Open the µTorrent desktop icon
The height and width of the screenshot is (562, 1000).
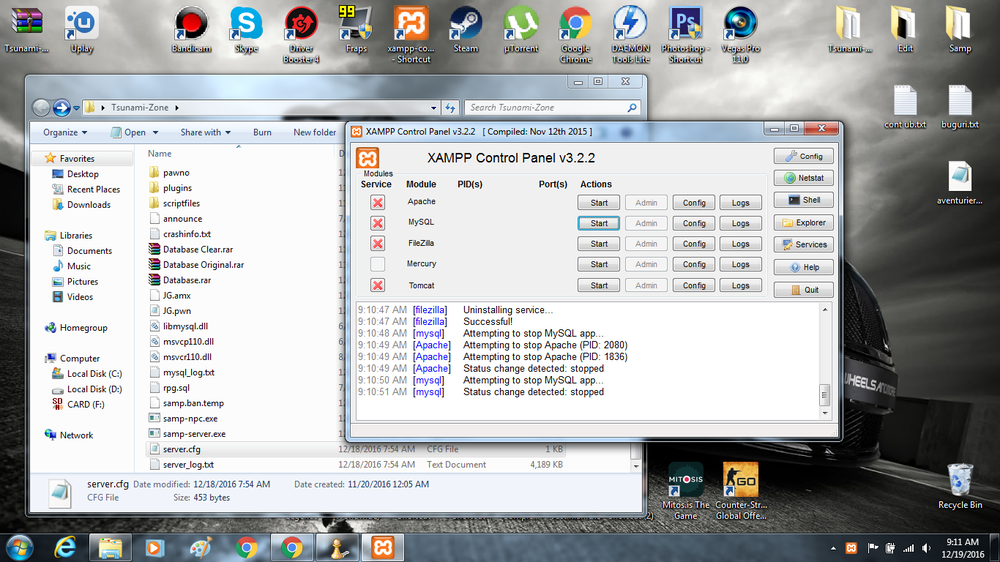click(521, 29)
